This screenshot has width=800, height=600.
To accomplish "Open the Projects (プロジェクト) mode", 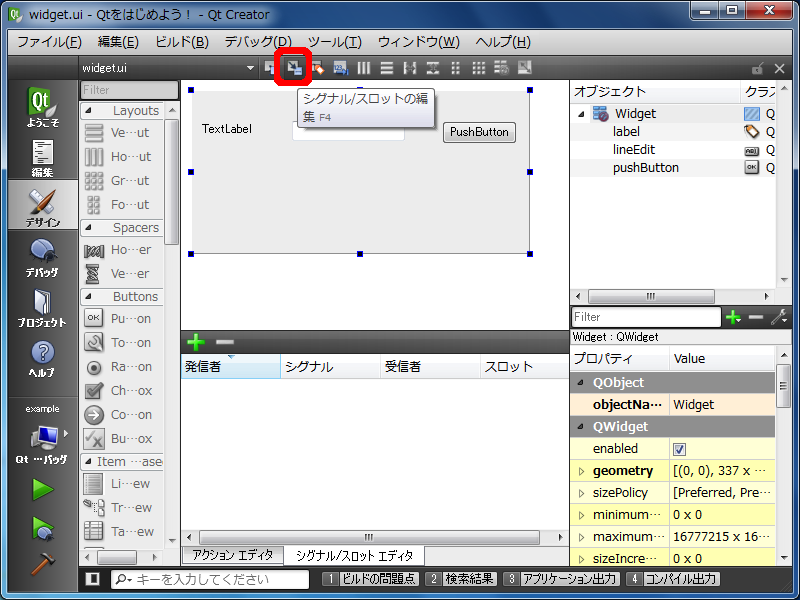I will click(x=42, y=308).
